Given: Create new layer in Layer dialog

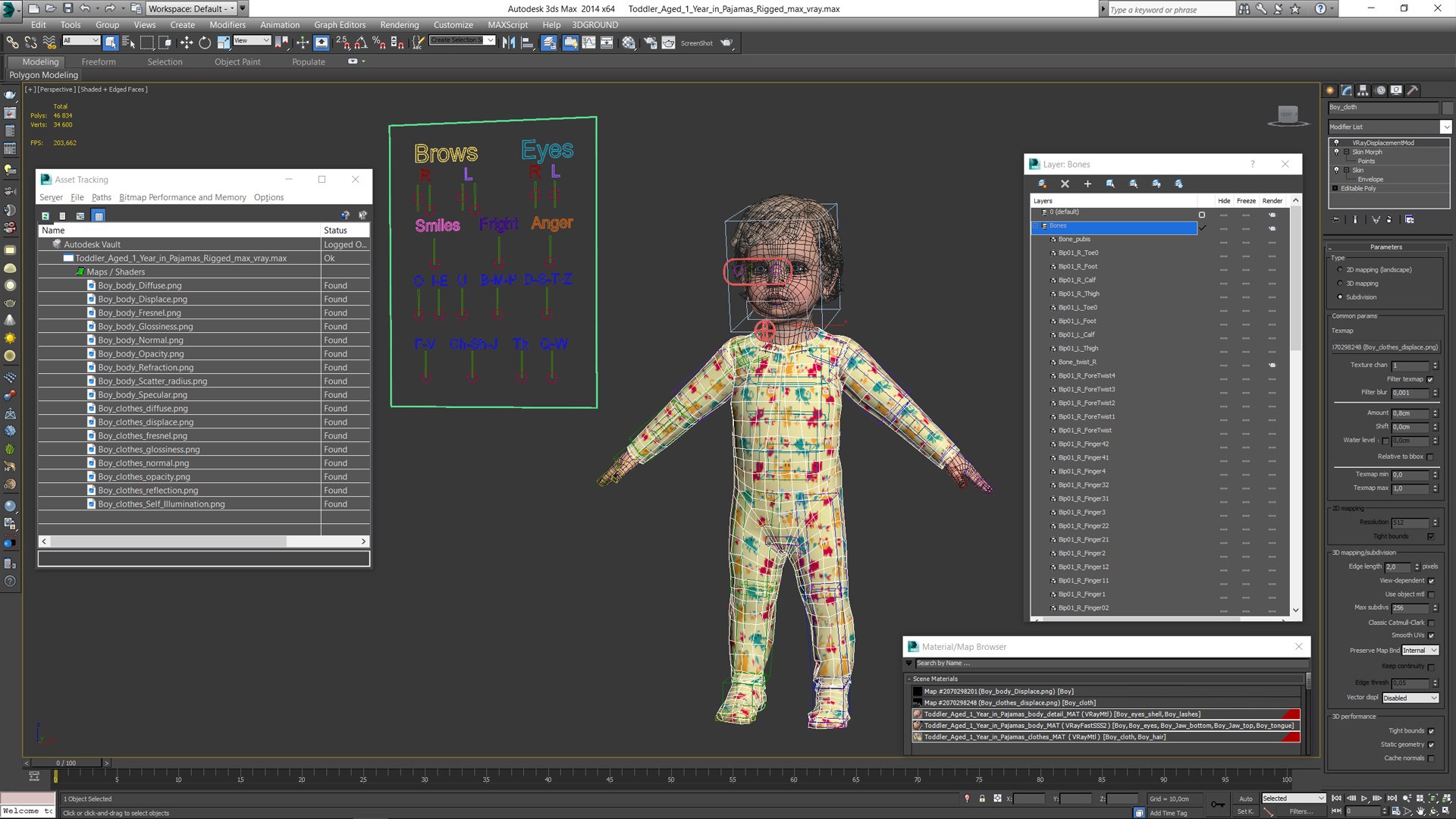Looking at the screenshot, I should click(1042, 184).
